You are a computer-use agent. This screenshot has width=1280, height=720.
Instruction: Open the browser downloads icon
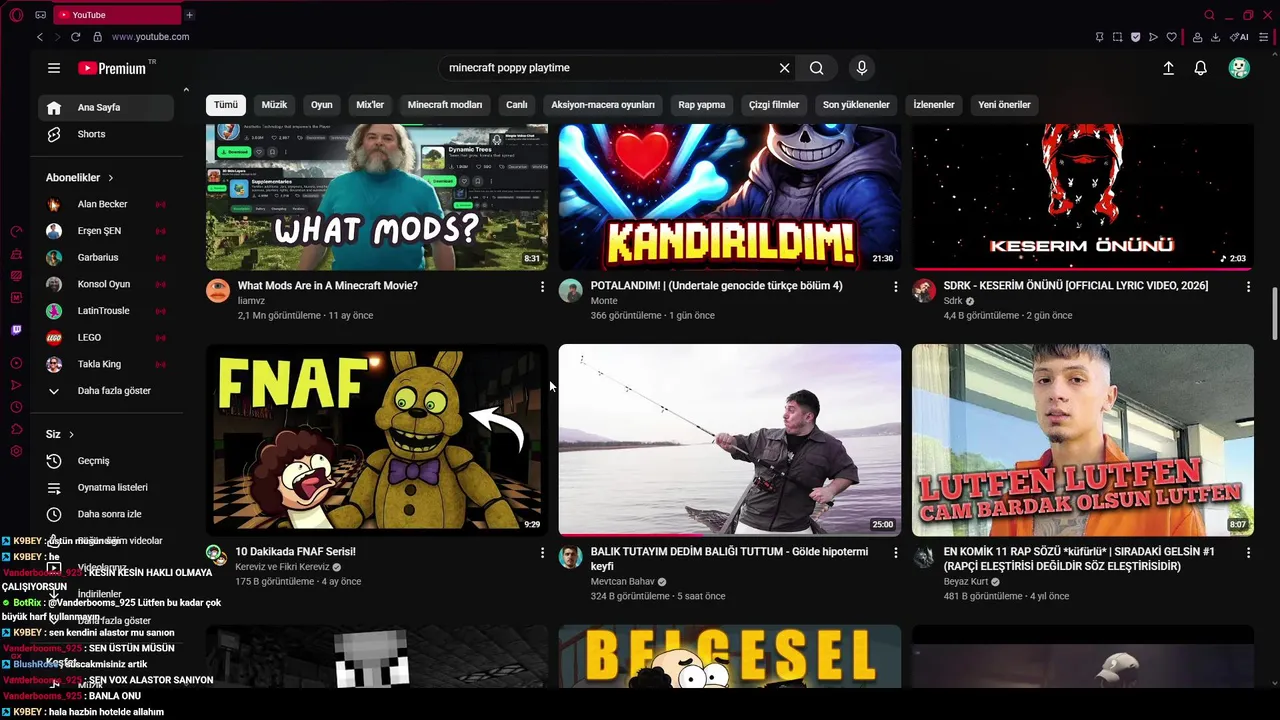click(1215, 37)
